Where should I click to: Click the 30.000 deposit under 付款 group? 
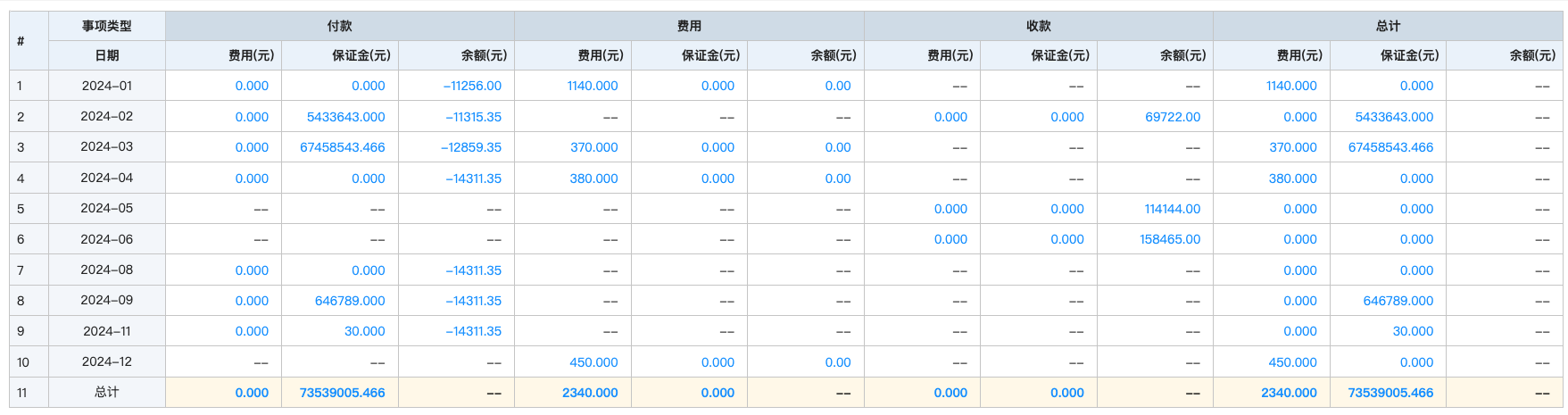pyautogui.click(x=364, y=331)
